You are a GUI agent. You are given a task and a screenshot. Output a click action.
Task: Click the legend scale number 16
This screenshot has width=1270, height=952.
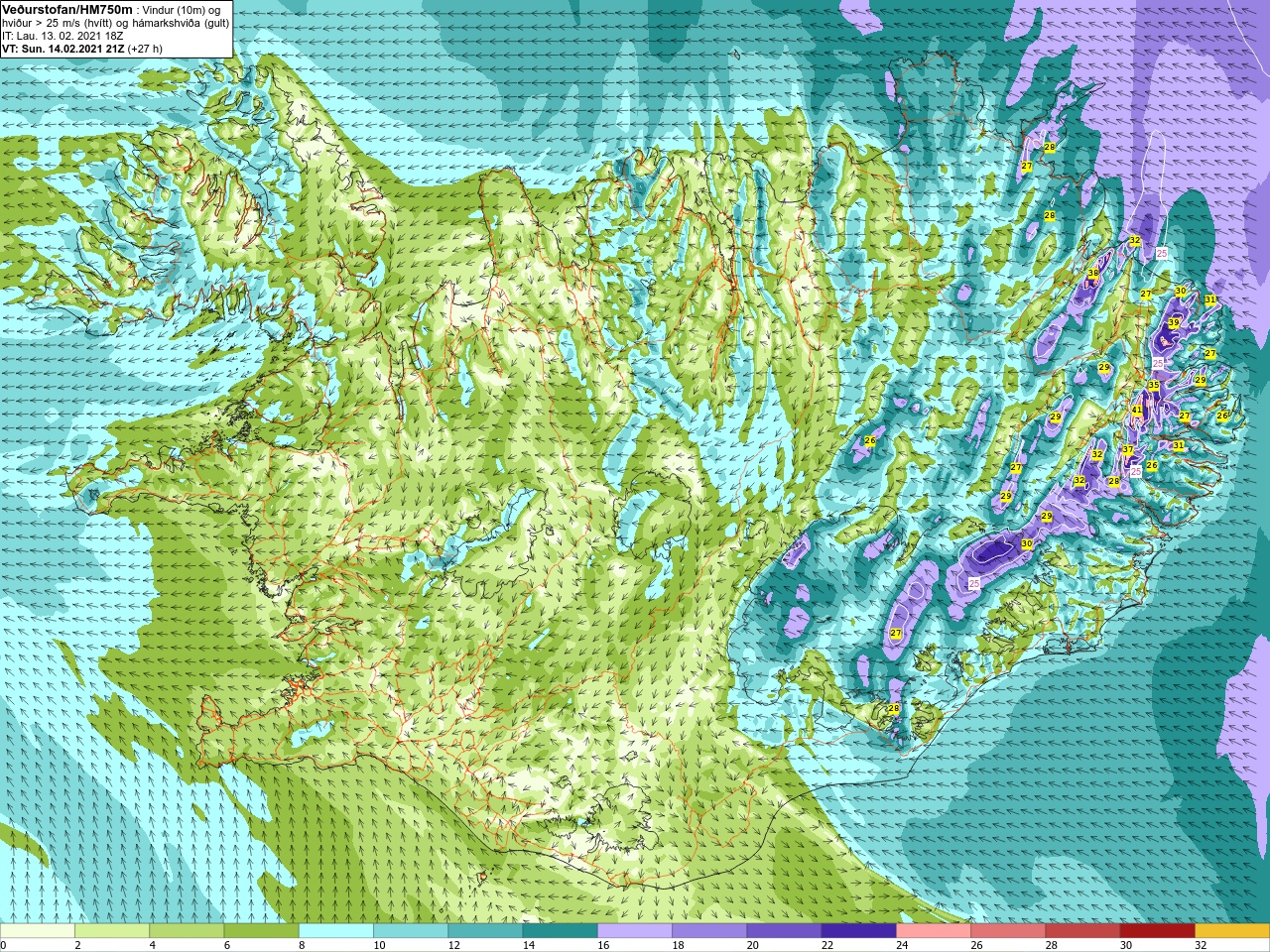(604, 945)
